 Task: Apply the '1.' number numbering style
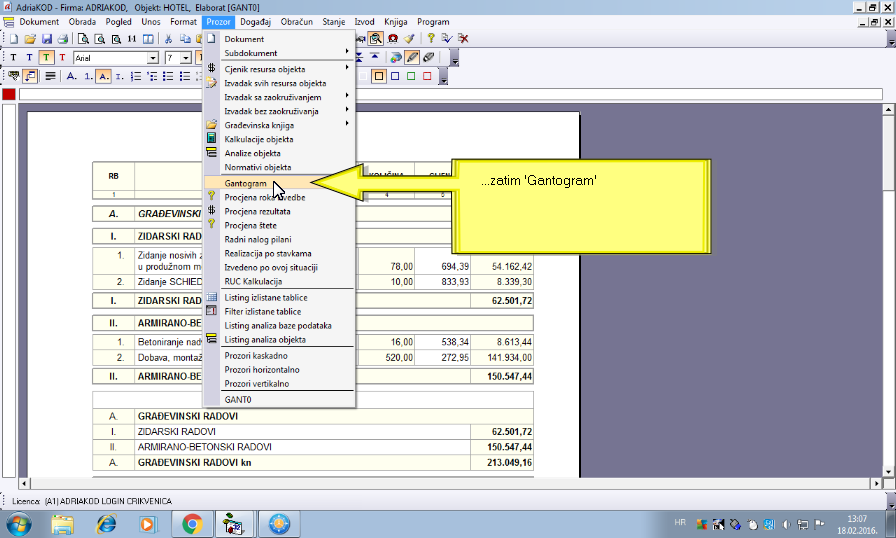click(88, 76)
